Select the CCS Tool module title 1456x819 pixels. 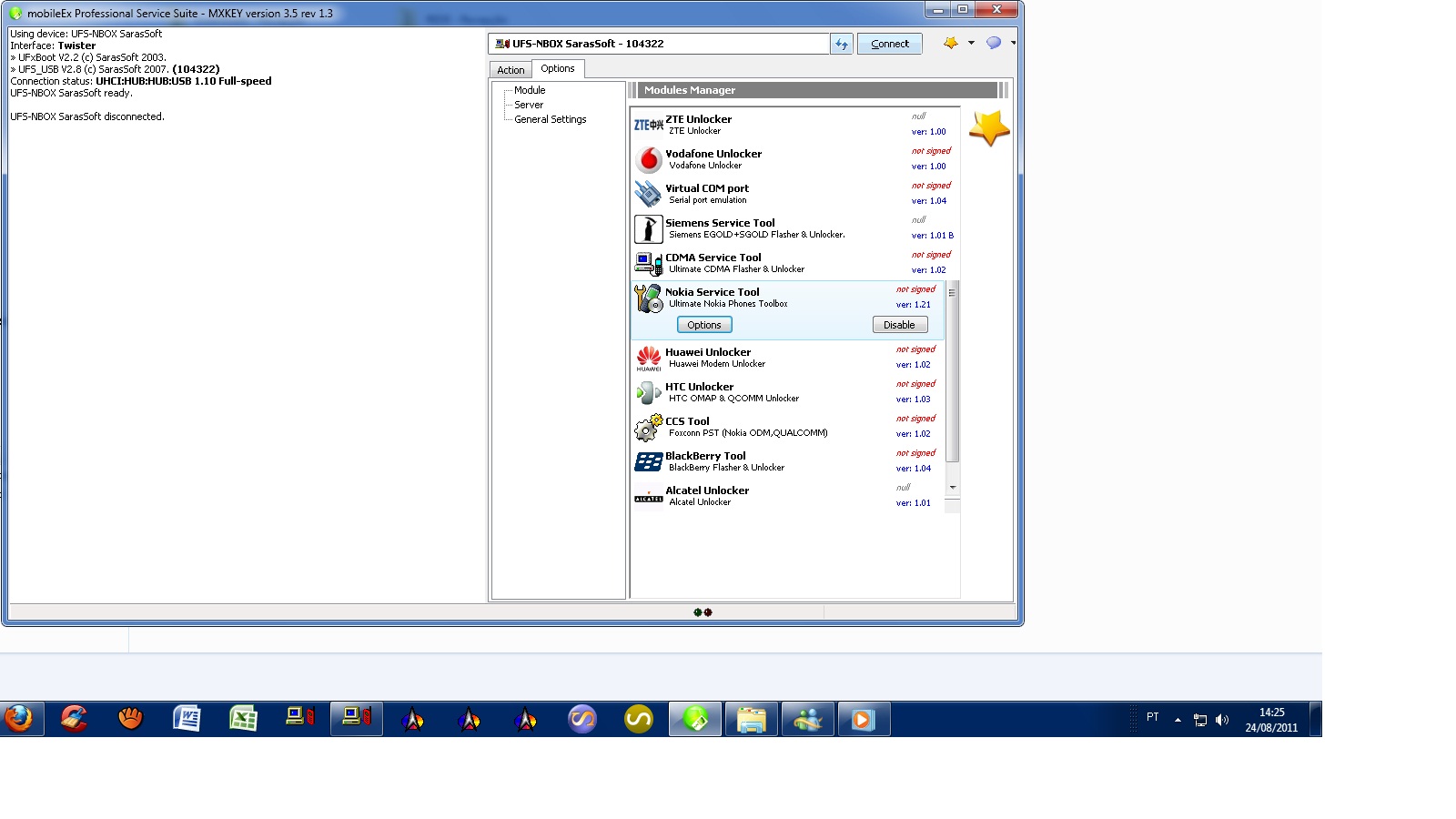pyautogui.click(x=687, y=421)
